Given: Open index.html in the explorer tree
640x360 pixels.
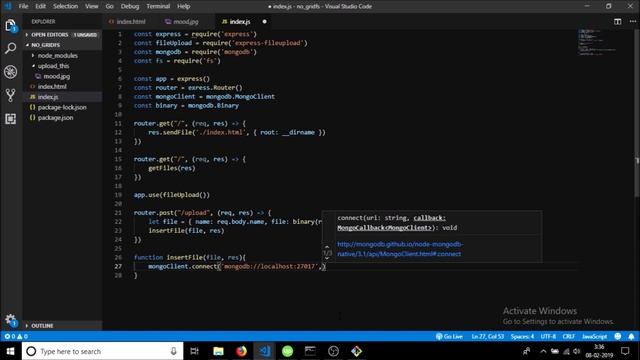Looking at the screenshot, I should pos(52,87).
